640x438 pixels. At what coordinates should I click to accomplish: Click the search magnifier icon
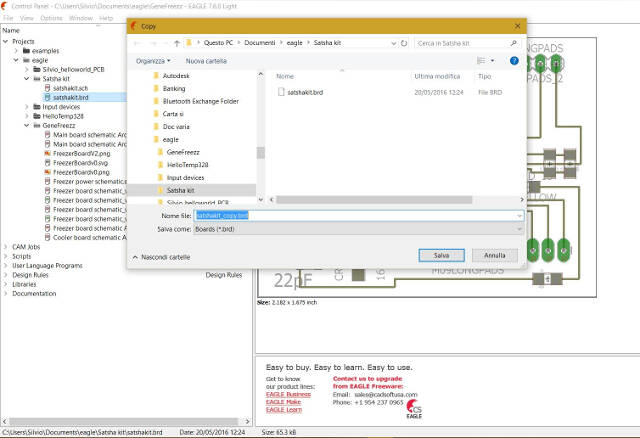513,43
